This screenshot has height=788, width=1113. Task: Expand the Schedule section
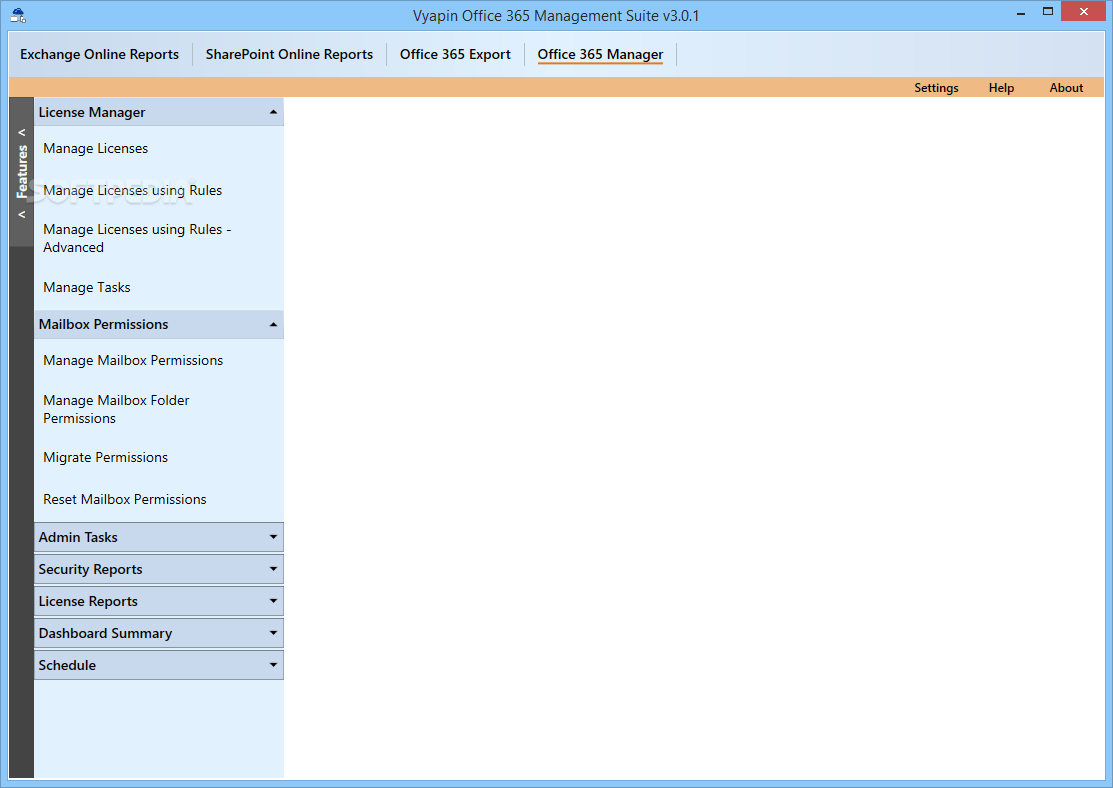point(159,665)
